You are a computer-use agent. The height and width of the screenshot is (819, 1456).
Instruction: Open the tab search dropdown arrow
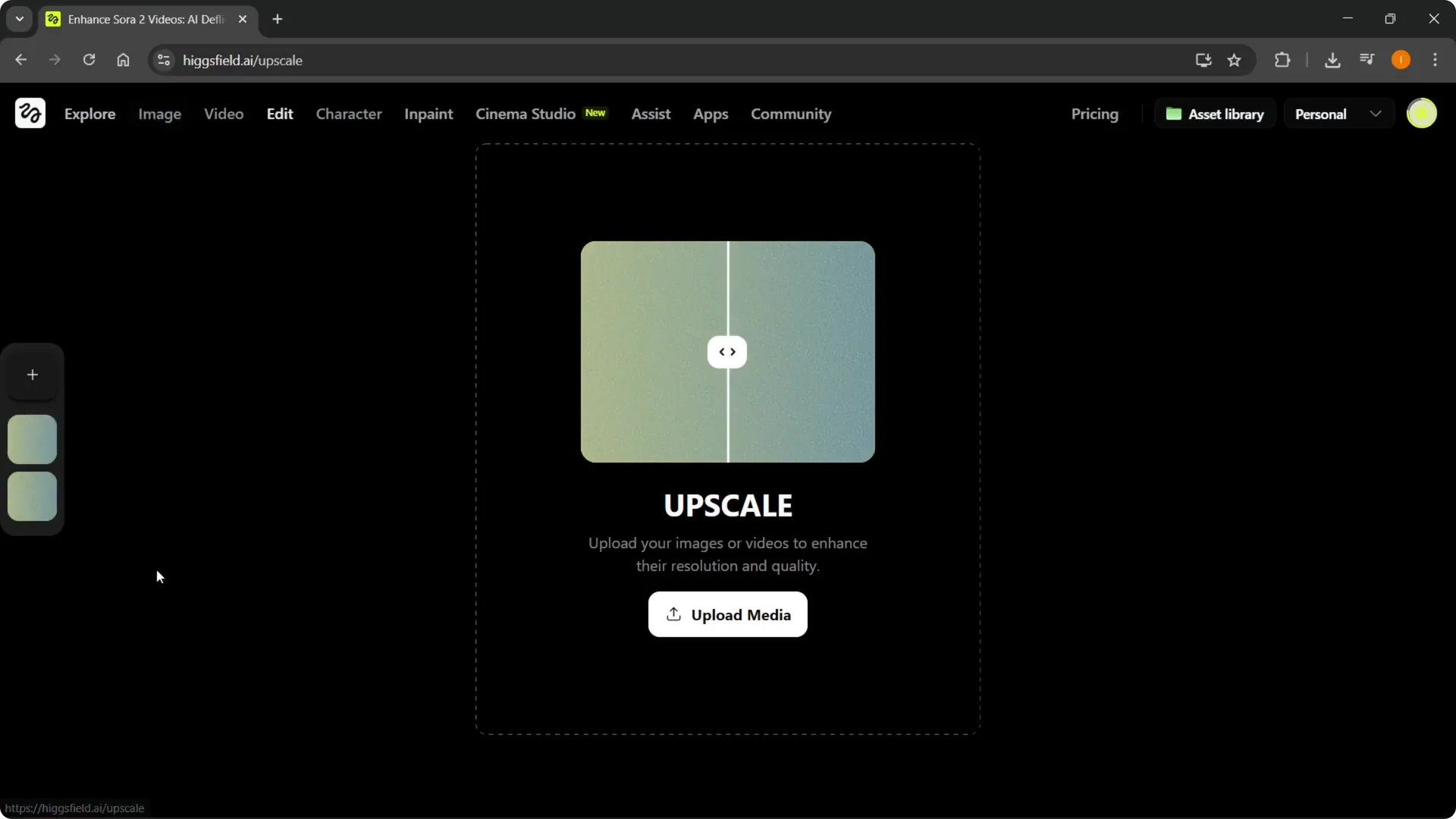19,19
